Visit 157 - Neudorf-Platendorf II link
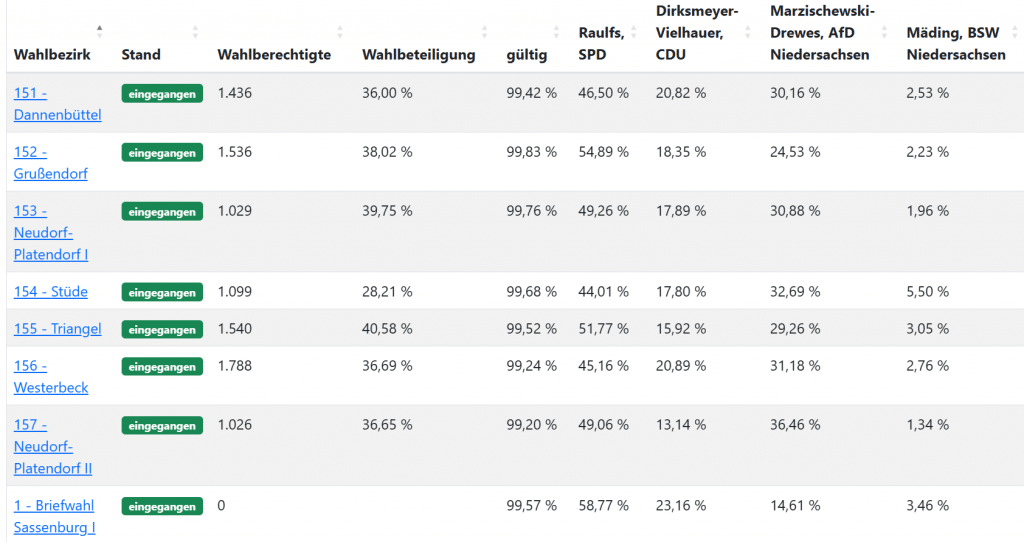 52,446
